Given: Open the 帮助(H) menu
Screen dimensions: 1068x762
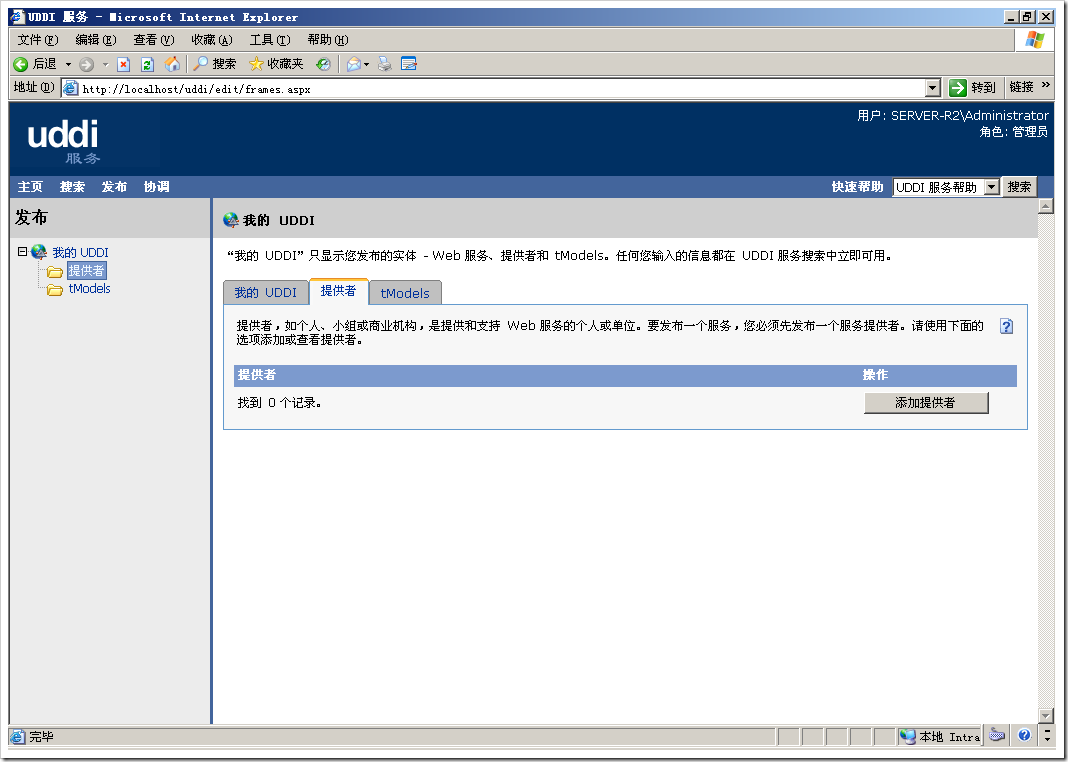Looking at the screenshot, I should click(x=328, y=40).
